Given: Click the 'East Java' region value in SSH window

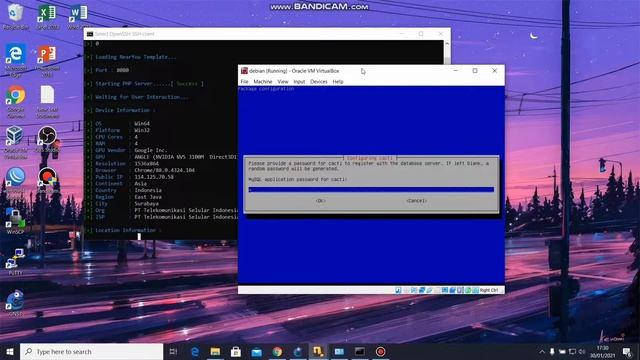Looking at the screenshot, I should click(148, 197).
